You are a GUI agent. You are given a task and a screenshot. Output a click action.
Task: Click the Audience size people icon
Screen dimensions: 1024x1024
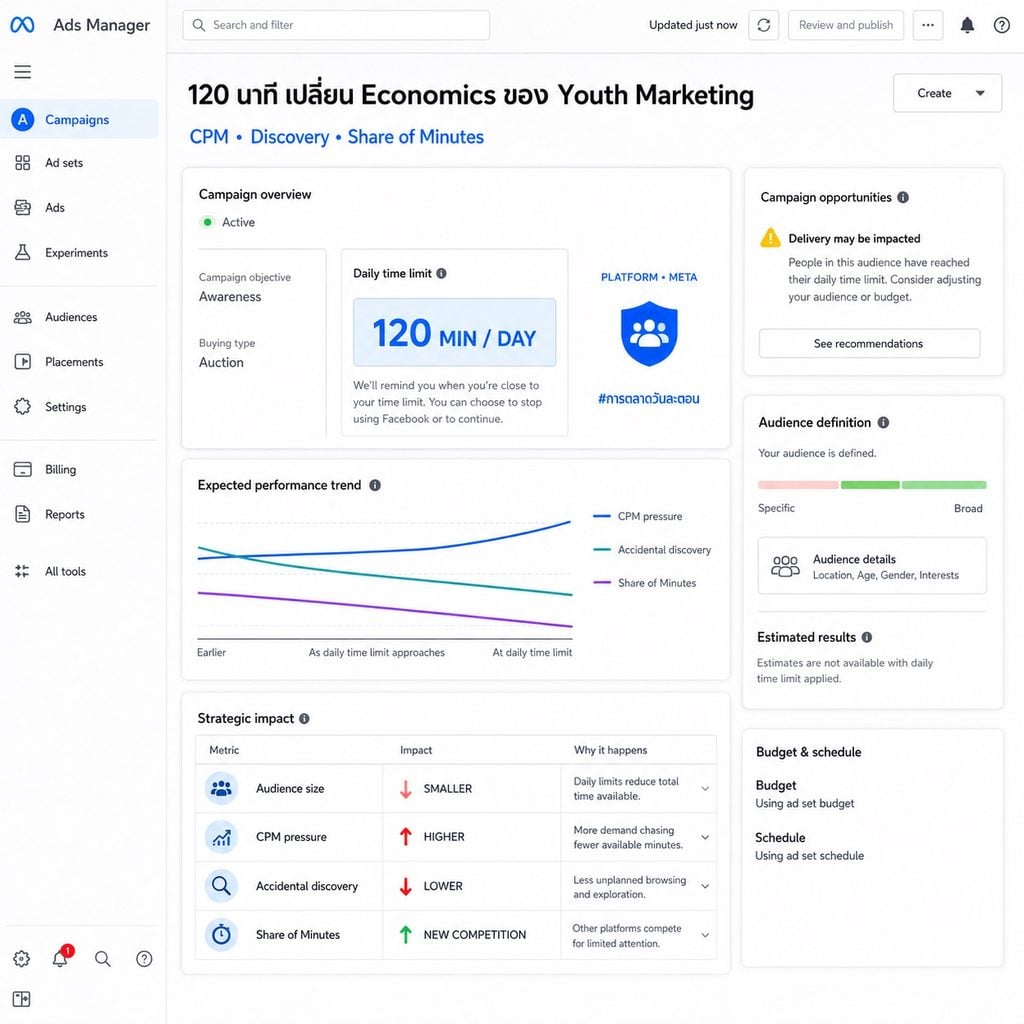tap(221, 788)
